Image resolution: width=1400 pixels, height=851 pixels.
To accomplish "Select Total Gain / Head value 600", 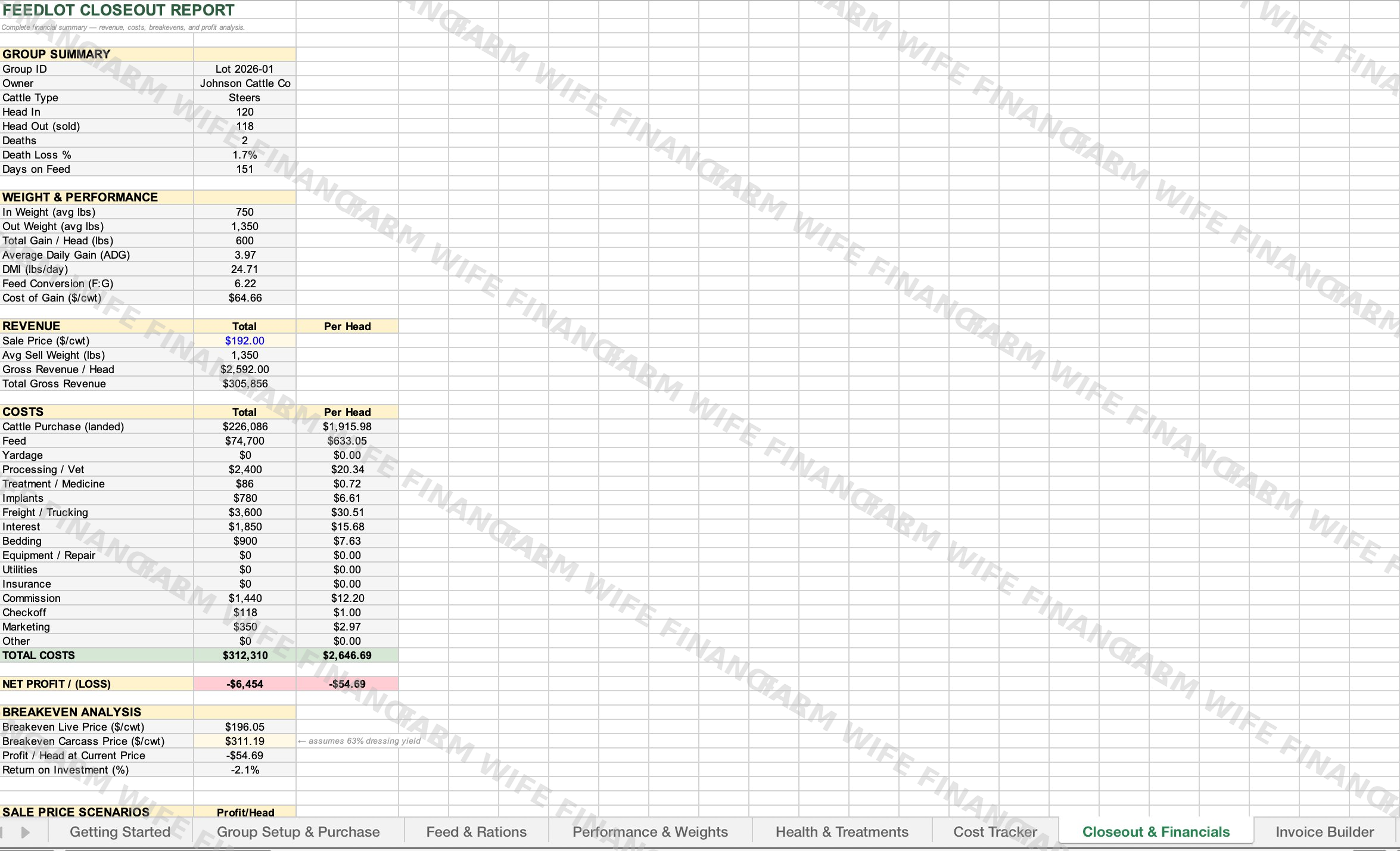I will pyautogui.click(x=244, y=241).
